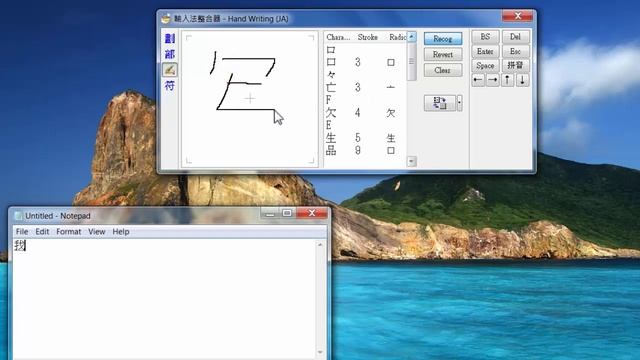
Task: Close the Hand Writing (JA) window
Action: (518, 16)
